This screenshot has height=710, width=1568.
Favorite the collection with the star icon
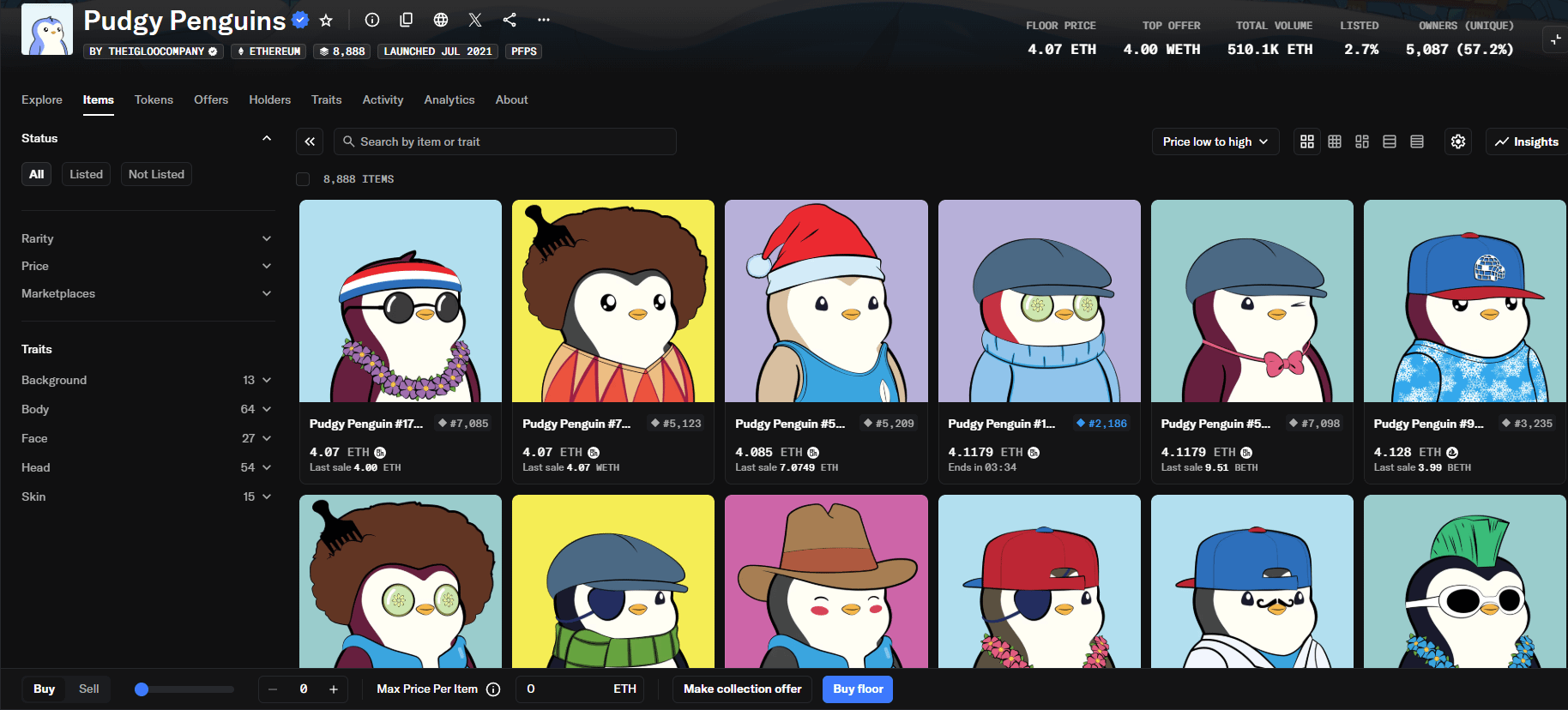pos(326,20)
